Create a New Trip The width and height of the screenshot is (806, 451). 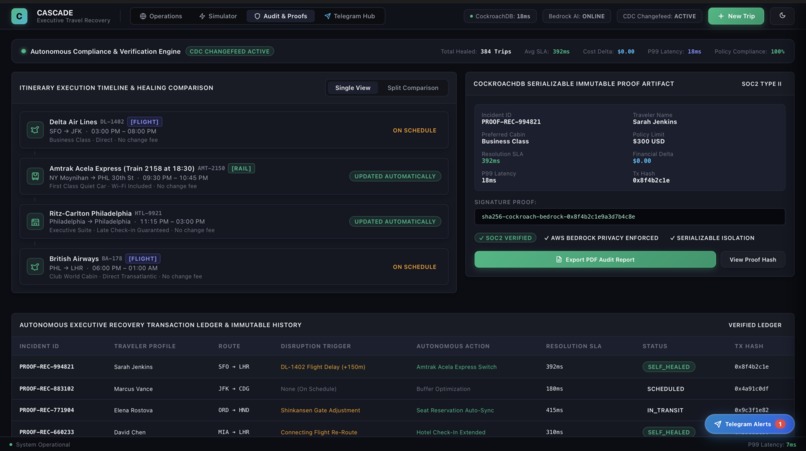(x=736, y=16)
